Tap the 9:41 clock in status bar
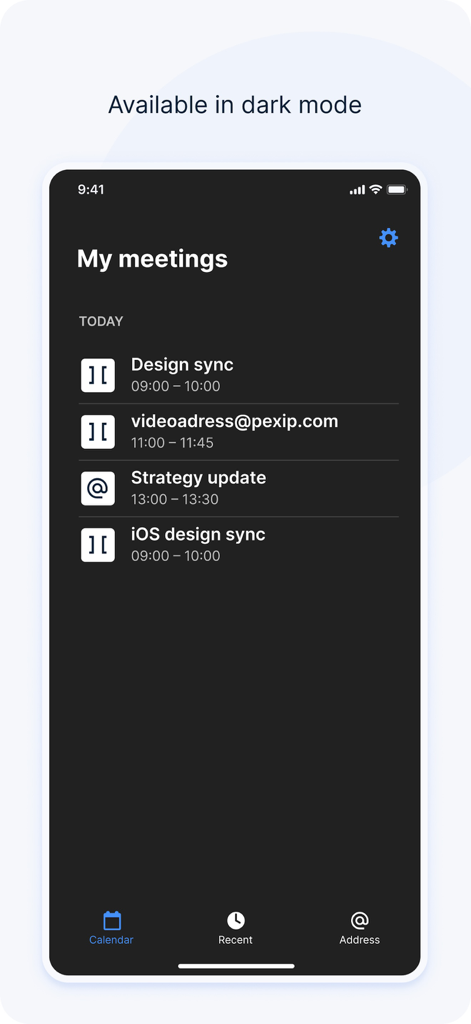Screen dimensions: 471x1024 click(x=91, y=189)
